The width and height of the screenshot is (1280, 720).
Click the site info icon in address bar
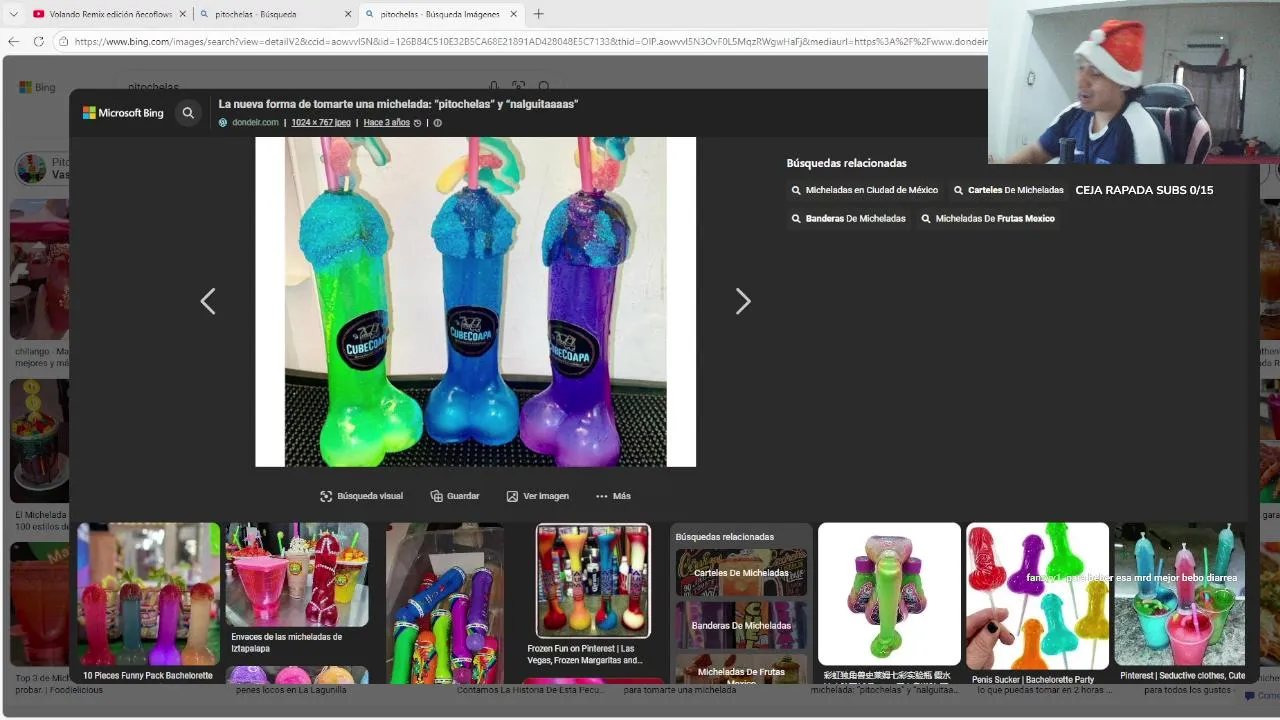pos(63,42)
